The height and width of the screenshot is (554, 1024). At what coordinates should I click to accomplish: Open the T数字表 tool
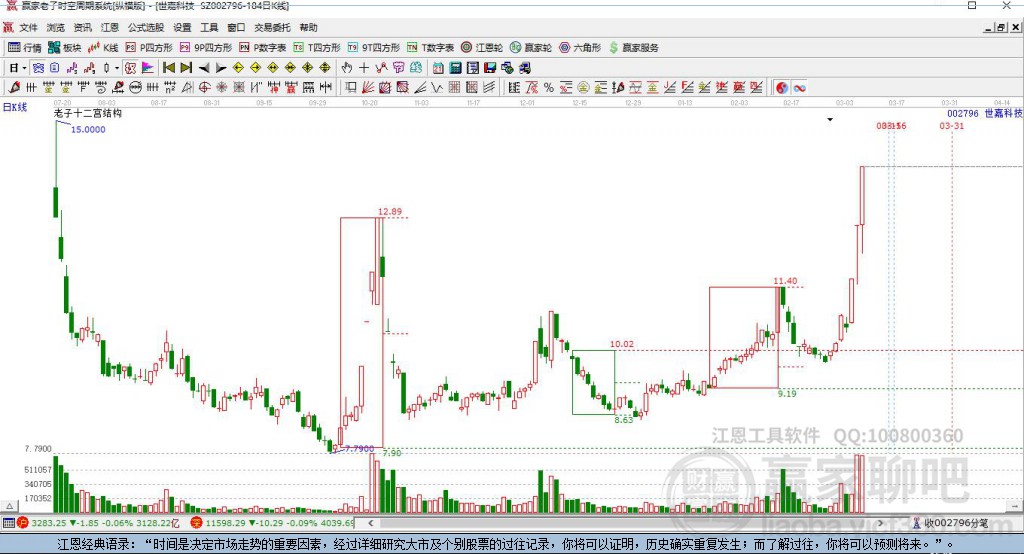click(430, 48)
